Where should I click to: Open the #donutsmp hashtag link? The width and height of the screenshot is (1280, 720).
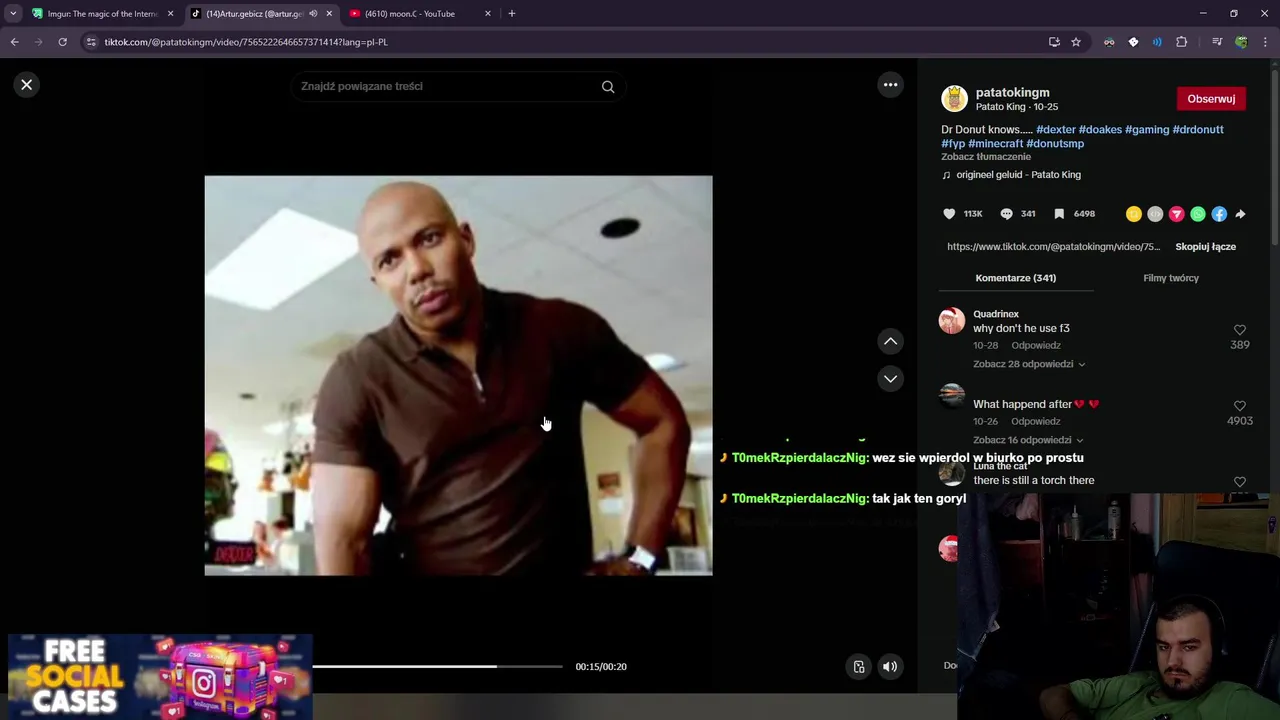(1055, 144)
